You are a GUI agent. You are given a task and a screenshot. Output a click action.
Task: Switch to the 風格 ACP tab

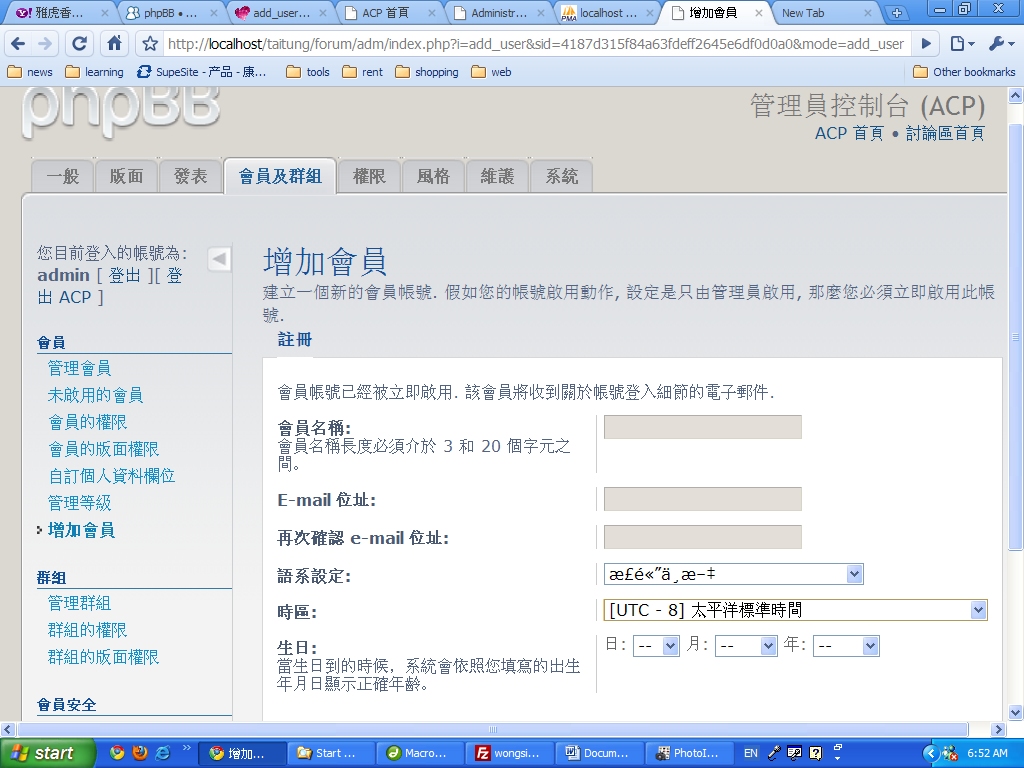coord(433,176)
